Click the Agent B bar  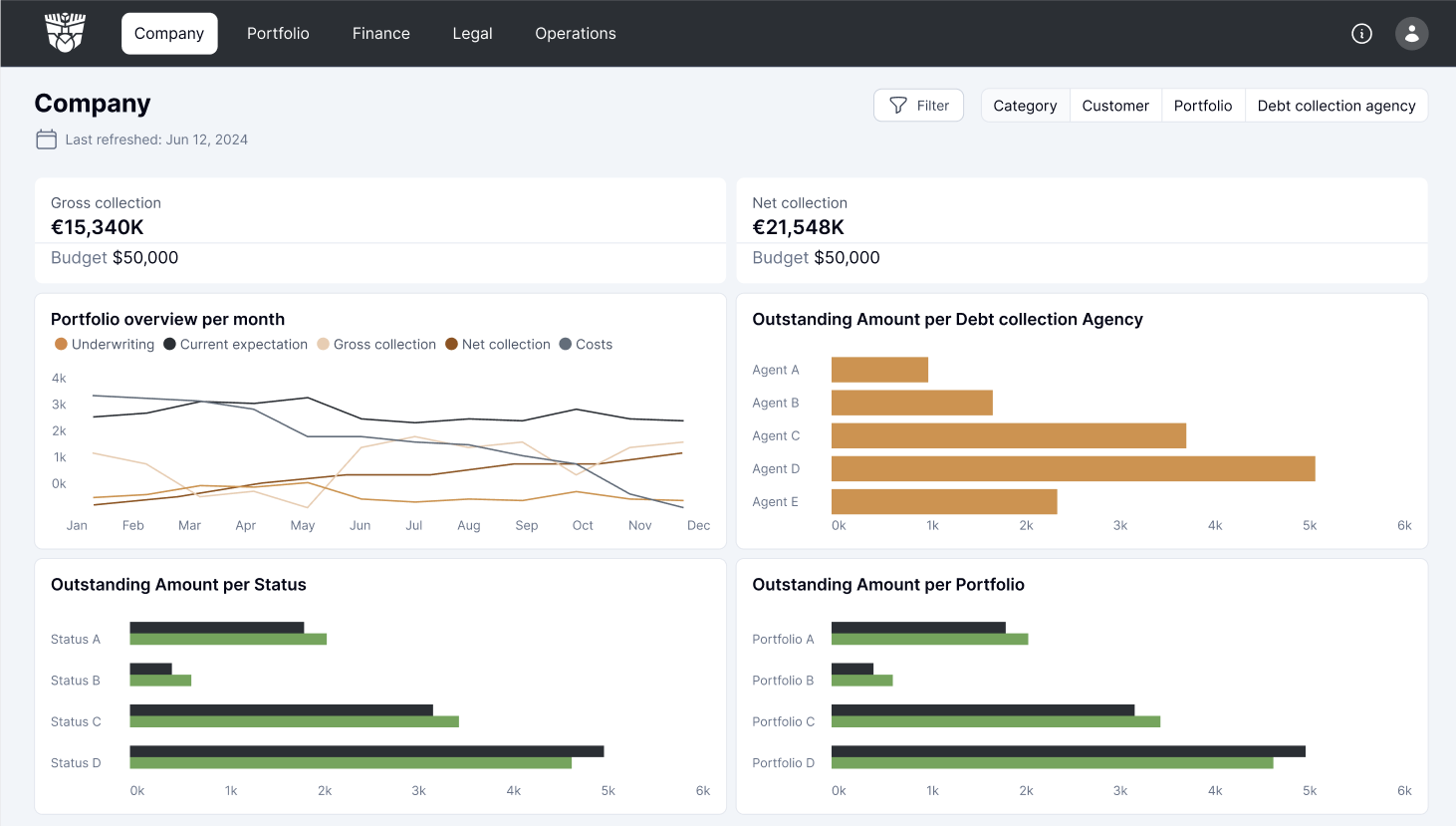pos(912,403)
